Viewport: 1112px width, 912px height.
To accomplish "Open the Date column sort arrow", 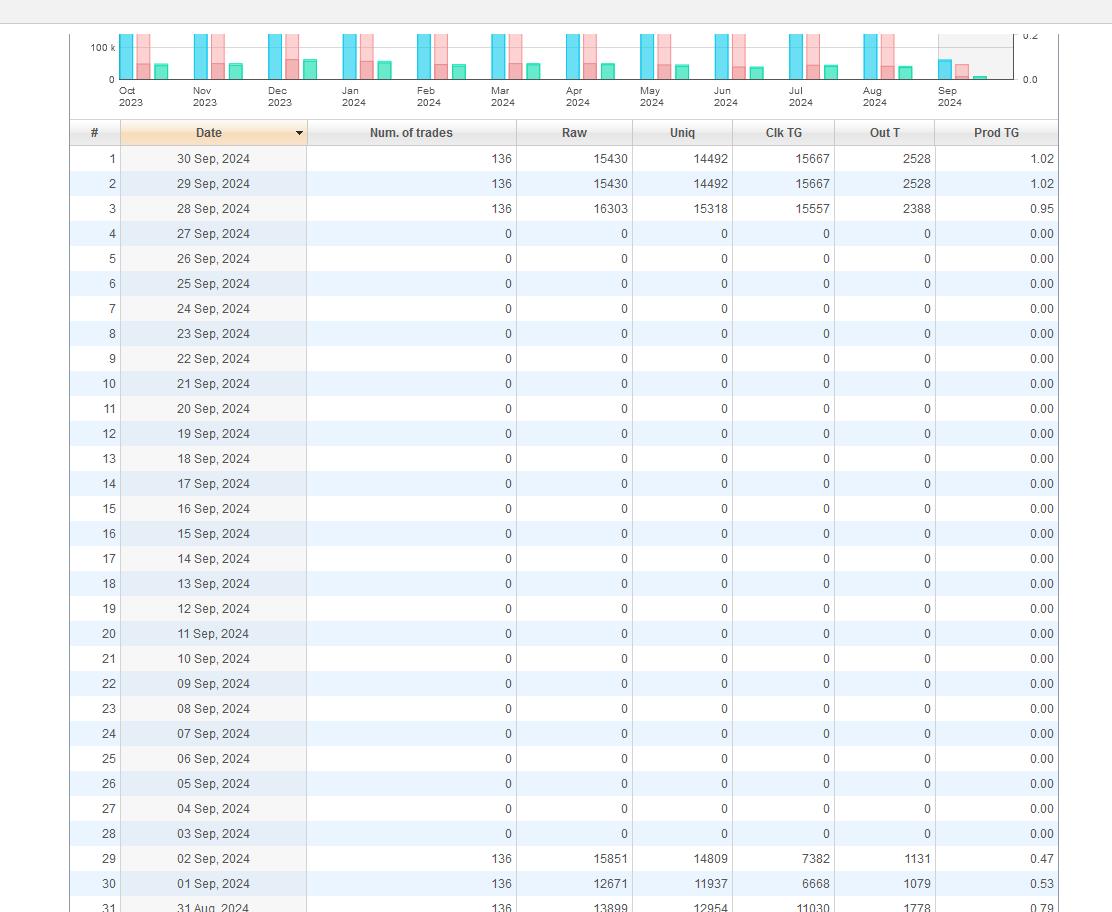I will coord(299,133).
